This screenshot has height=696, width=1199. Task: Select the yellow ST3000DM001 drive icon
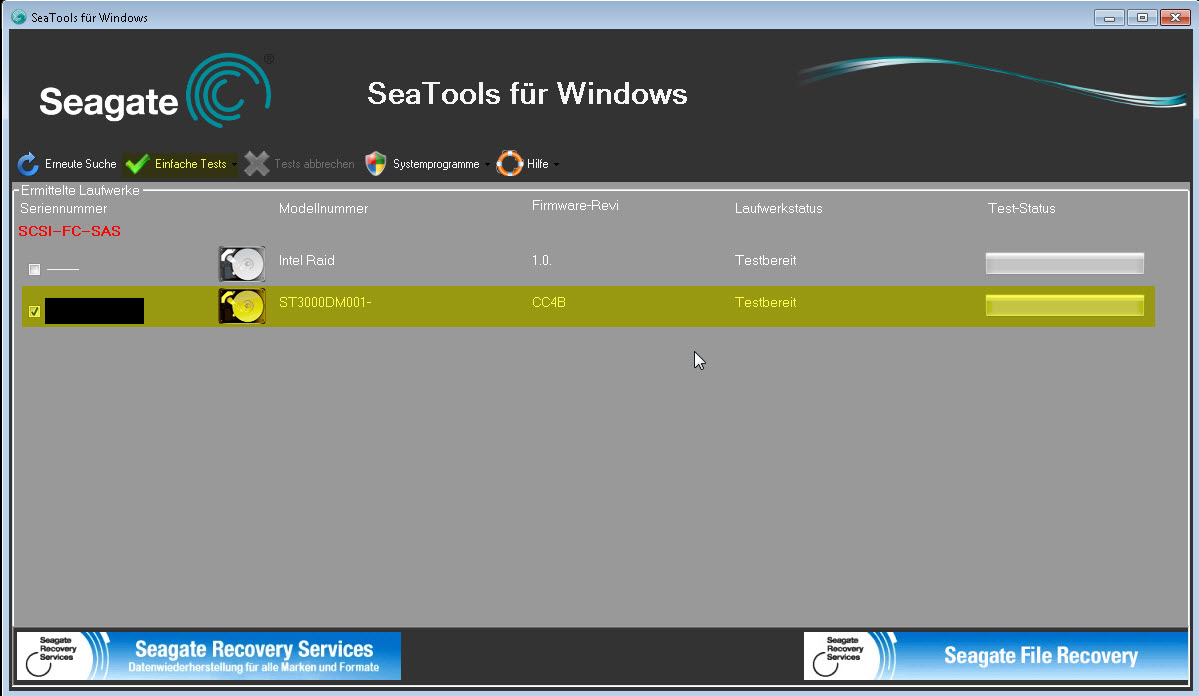pos(242,306)
